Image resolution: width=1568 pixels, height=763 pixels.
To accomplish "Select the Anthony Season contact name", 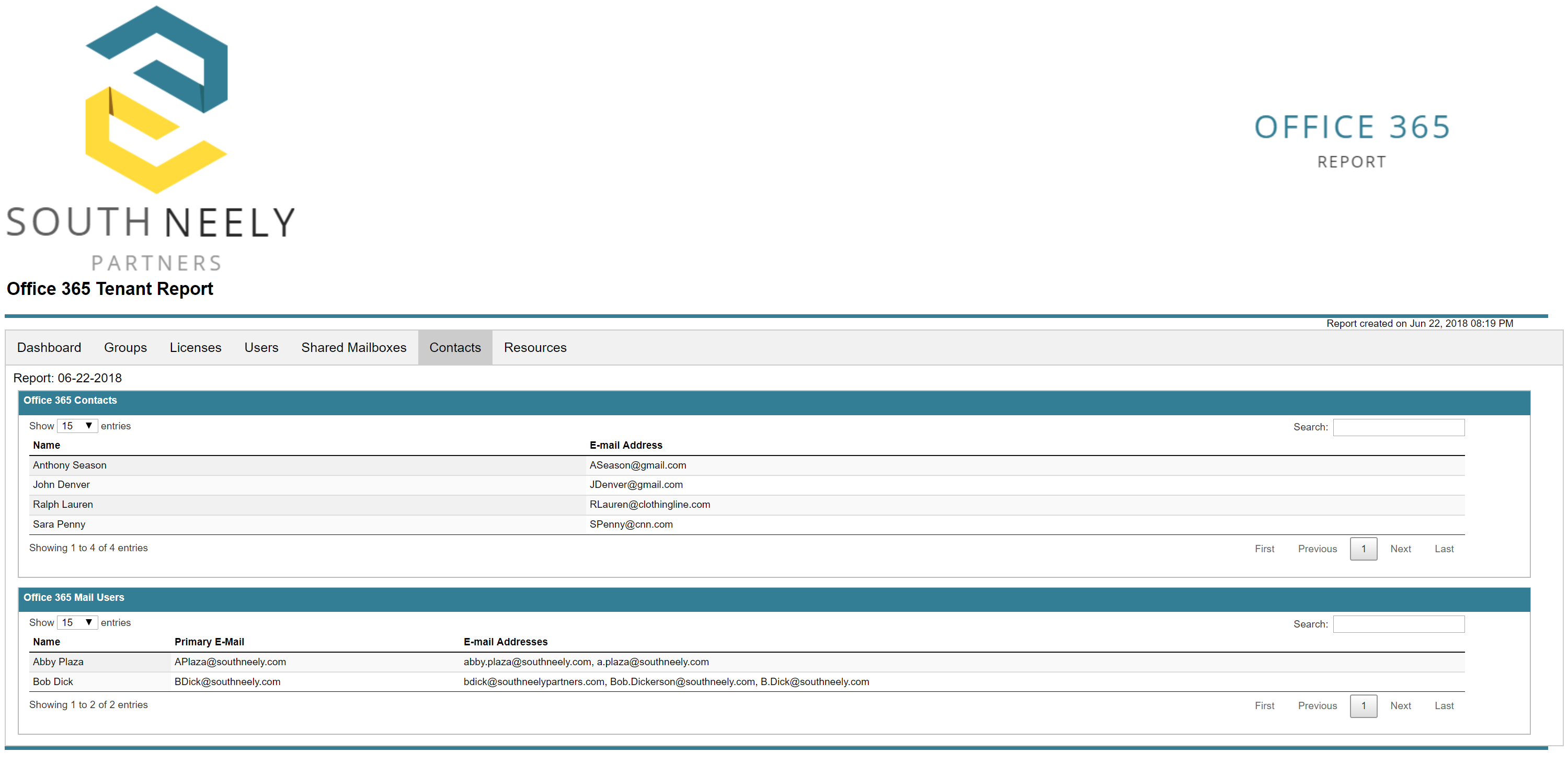I will click(x=70, y=465).
